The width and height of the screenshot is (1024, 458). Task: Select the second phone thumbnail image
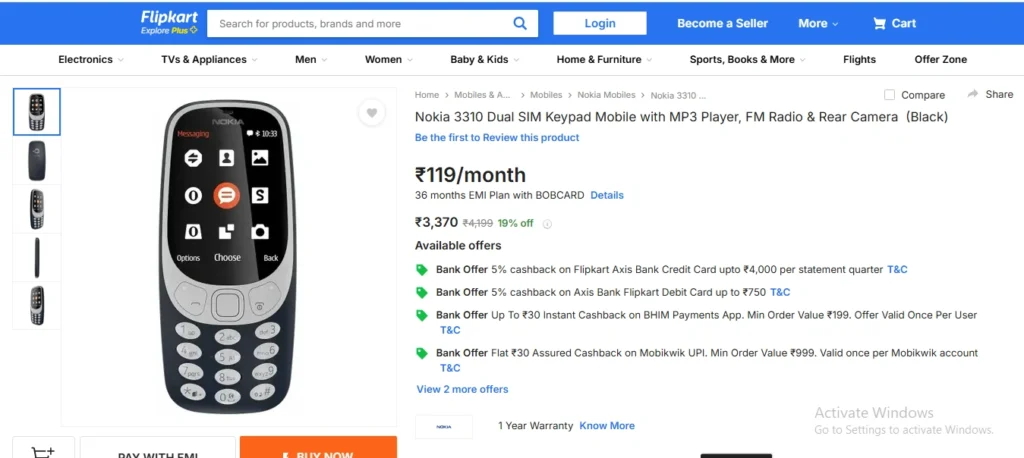tap(37, 160)
